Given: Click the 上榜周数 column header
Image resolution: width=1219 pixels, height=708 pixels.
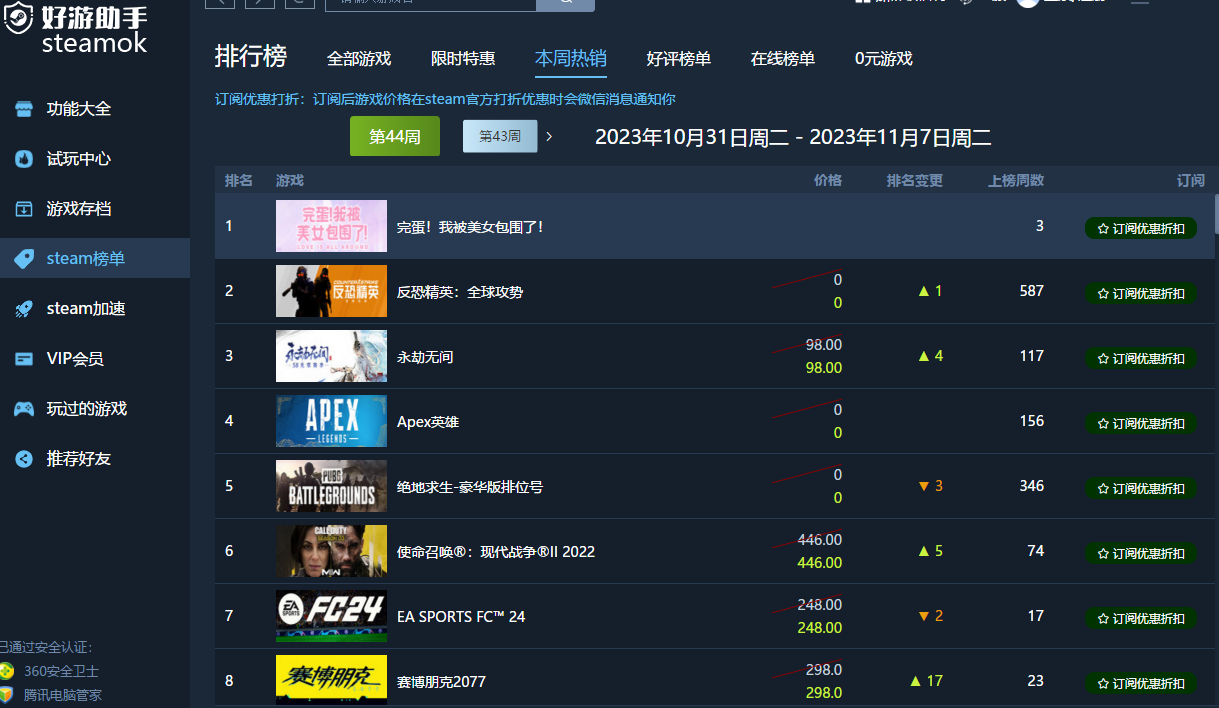Looking at the screenshot, I should click(x=1016, y=181).
